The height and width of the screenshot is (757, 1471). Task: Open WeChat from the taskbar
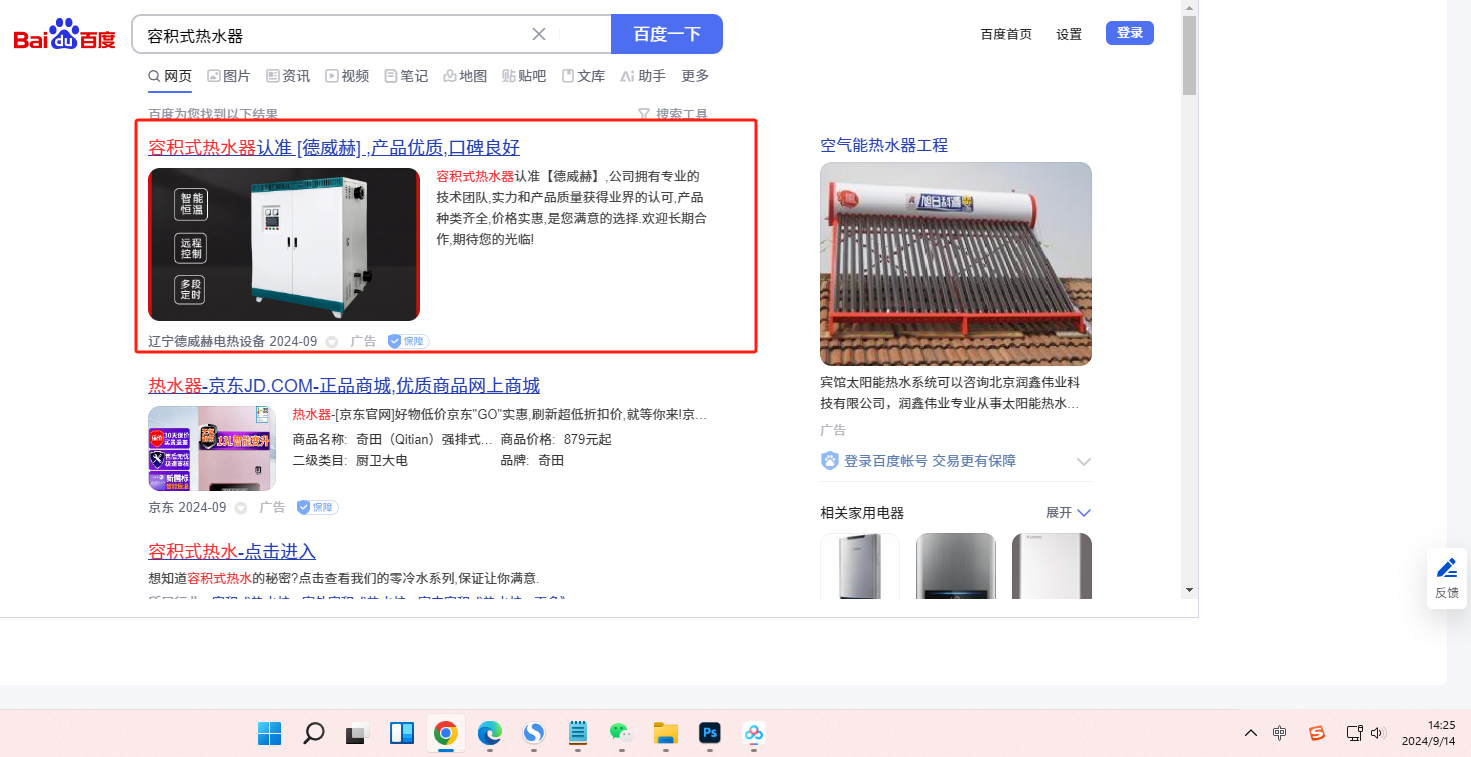[622, 733]
